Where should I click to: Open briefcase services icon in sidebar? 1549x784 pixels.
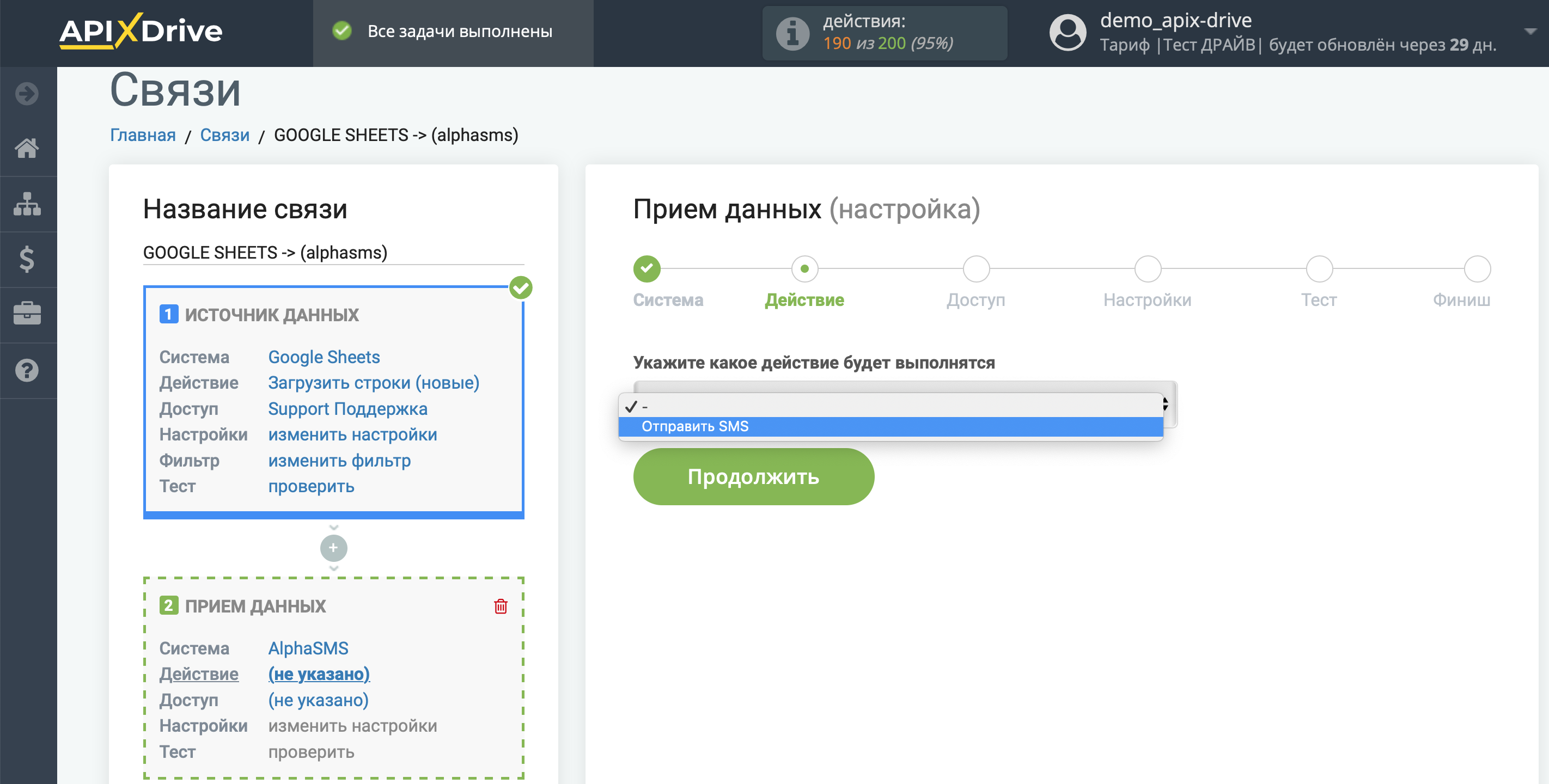[x=27, y=314]
